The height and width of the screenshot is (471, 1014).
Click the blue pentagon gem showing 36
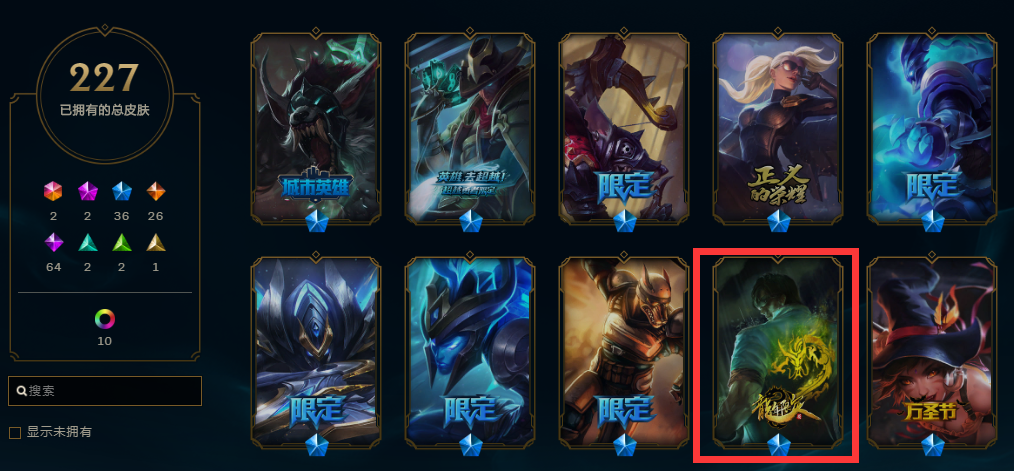(122, 192)
